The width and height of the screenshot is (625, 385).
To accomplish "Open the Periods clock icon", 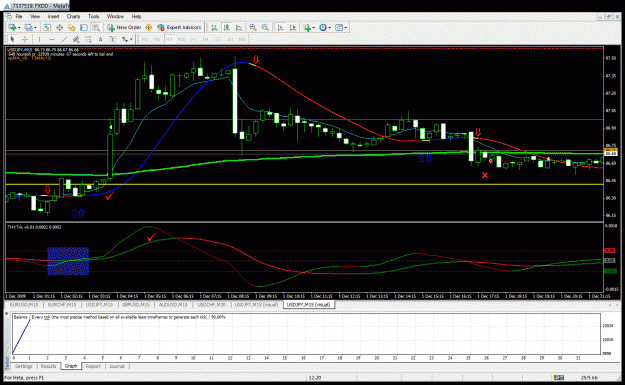I will point(323,28).
